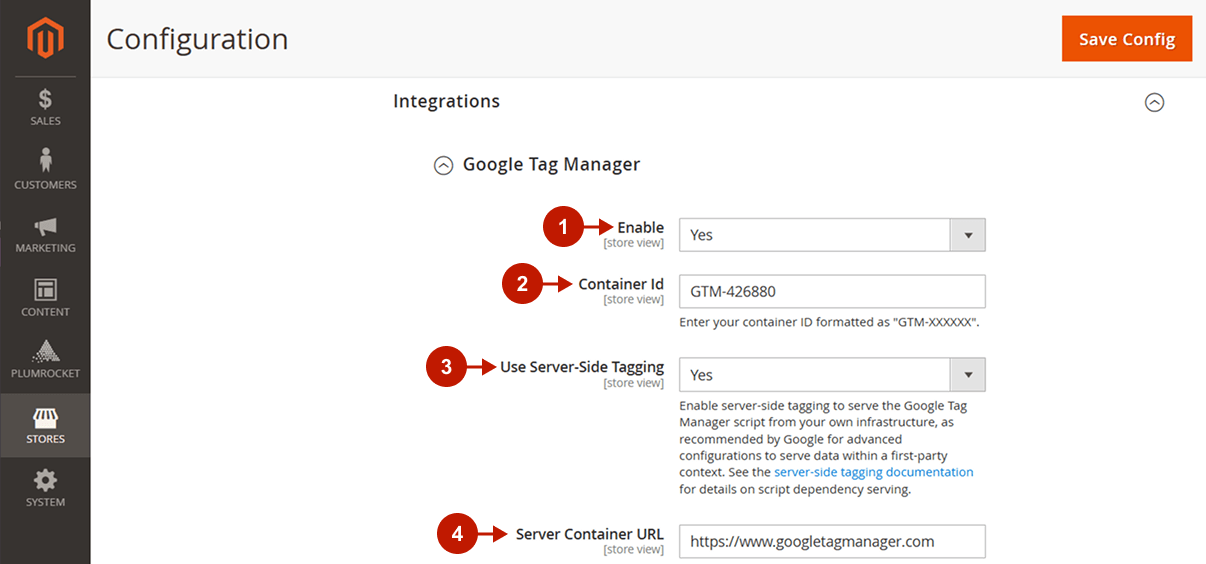Open the Marketing megaphone icon
Image resolution: width=1206 pixels, height=564 pixels.
(45, 227)
